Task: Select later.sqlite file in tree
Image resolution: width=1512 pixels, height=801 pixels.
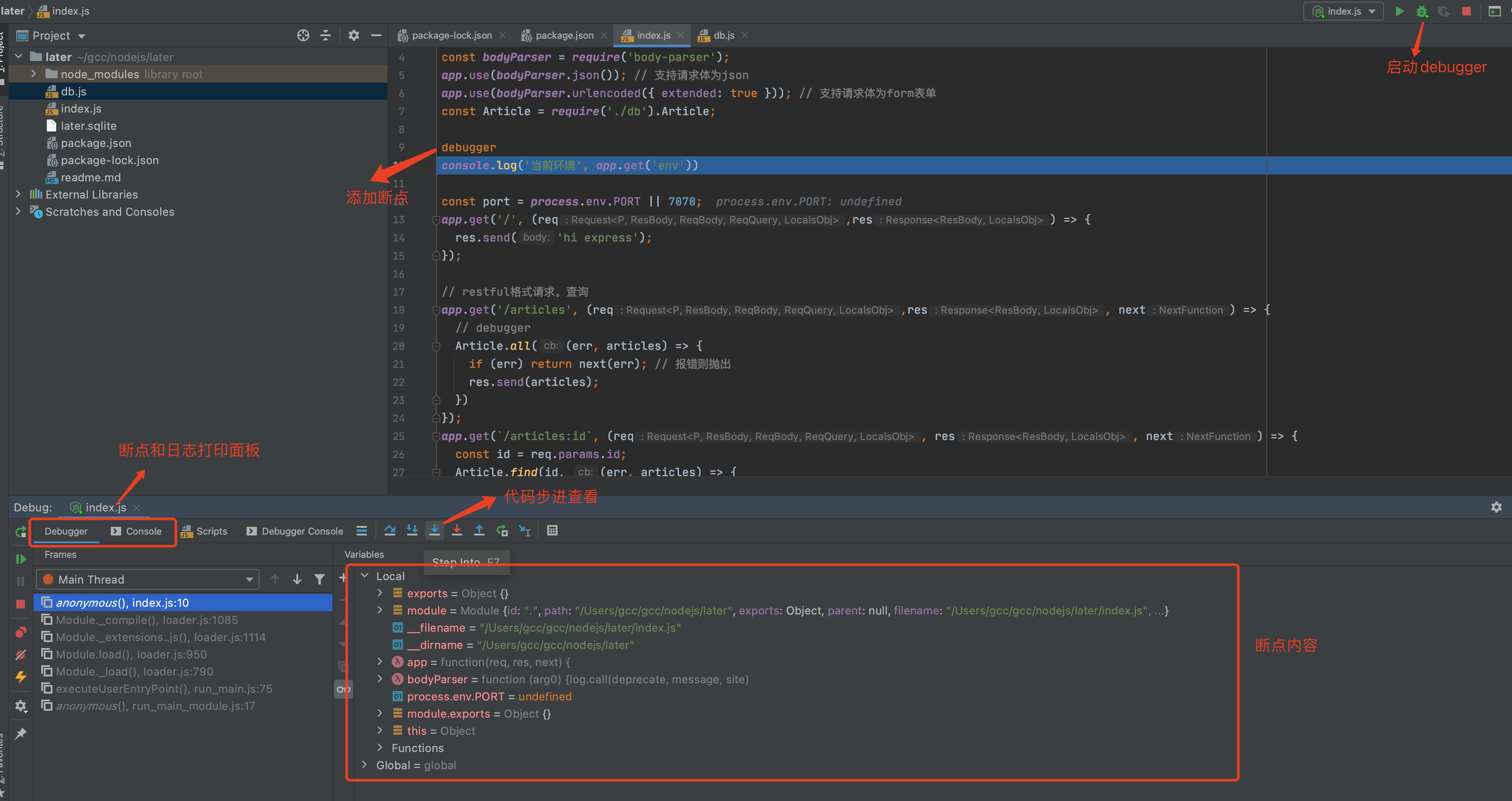Action: click(88, 125)
